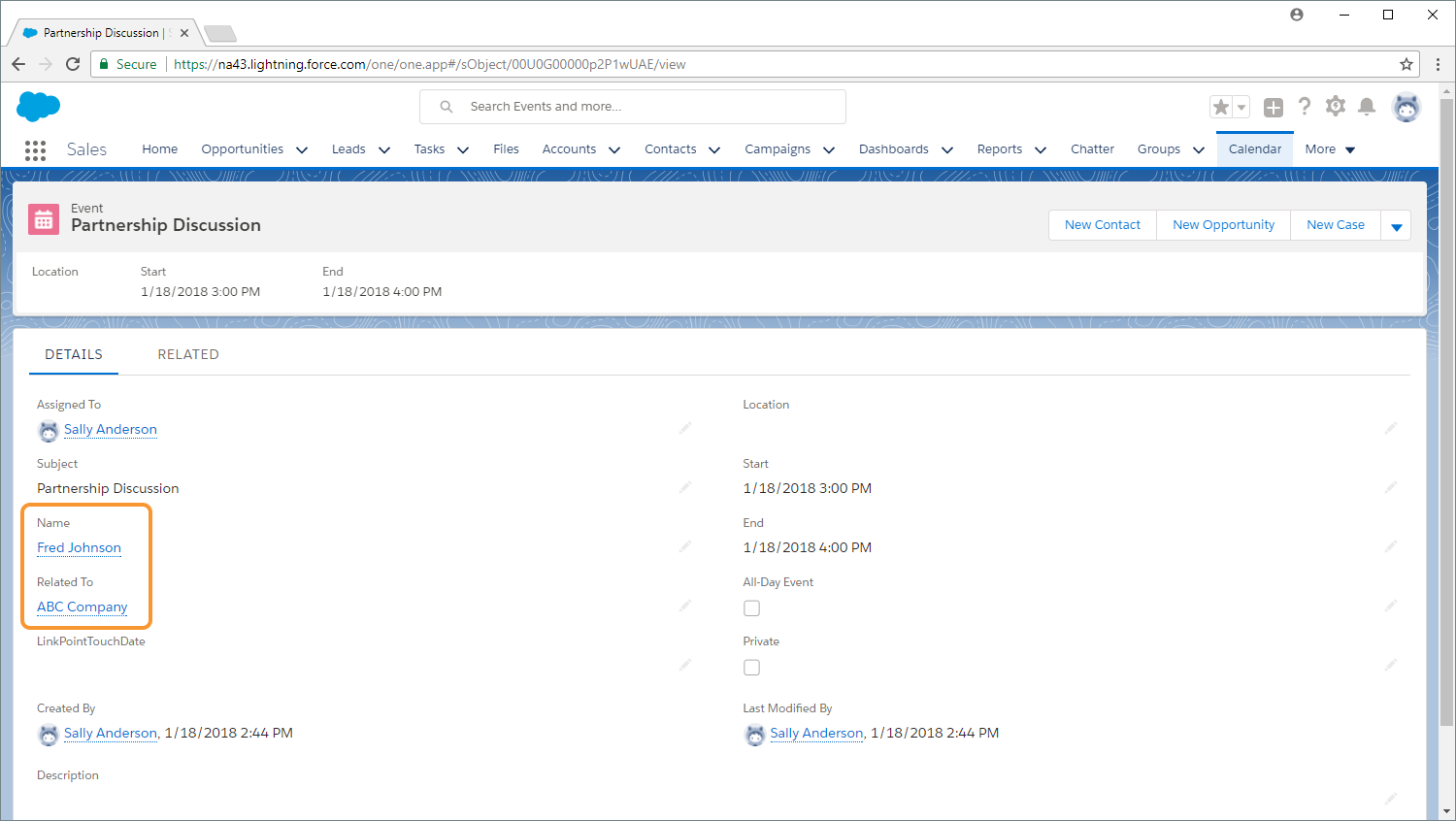Edit the End field pencil icon

1391,545
